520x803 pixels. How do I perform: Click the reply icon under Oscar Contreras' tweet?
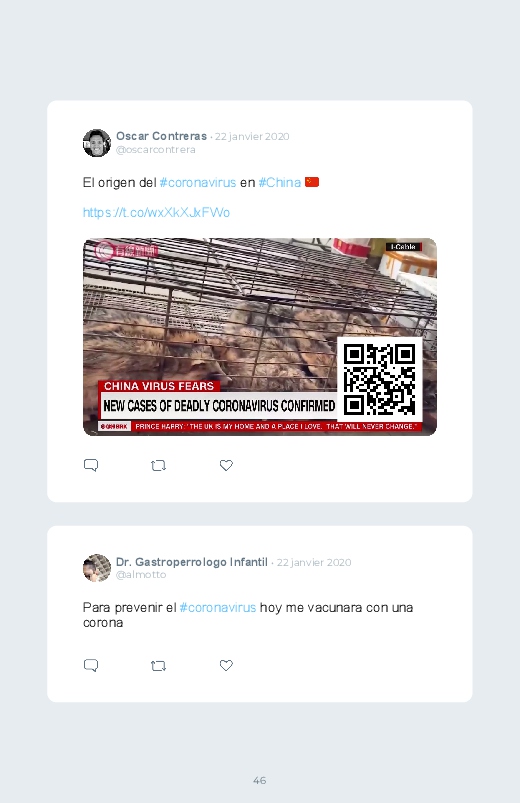(91, 465)
